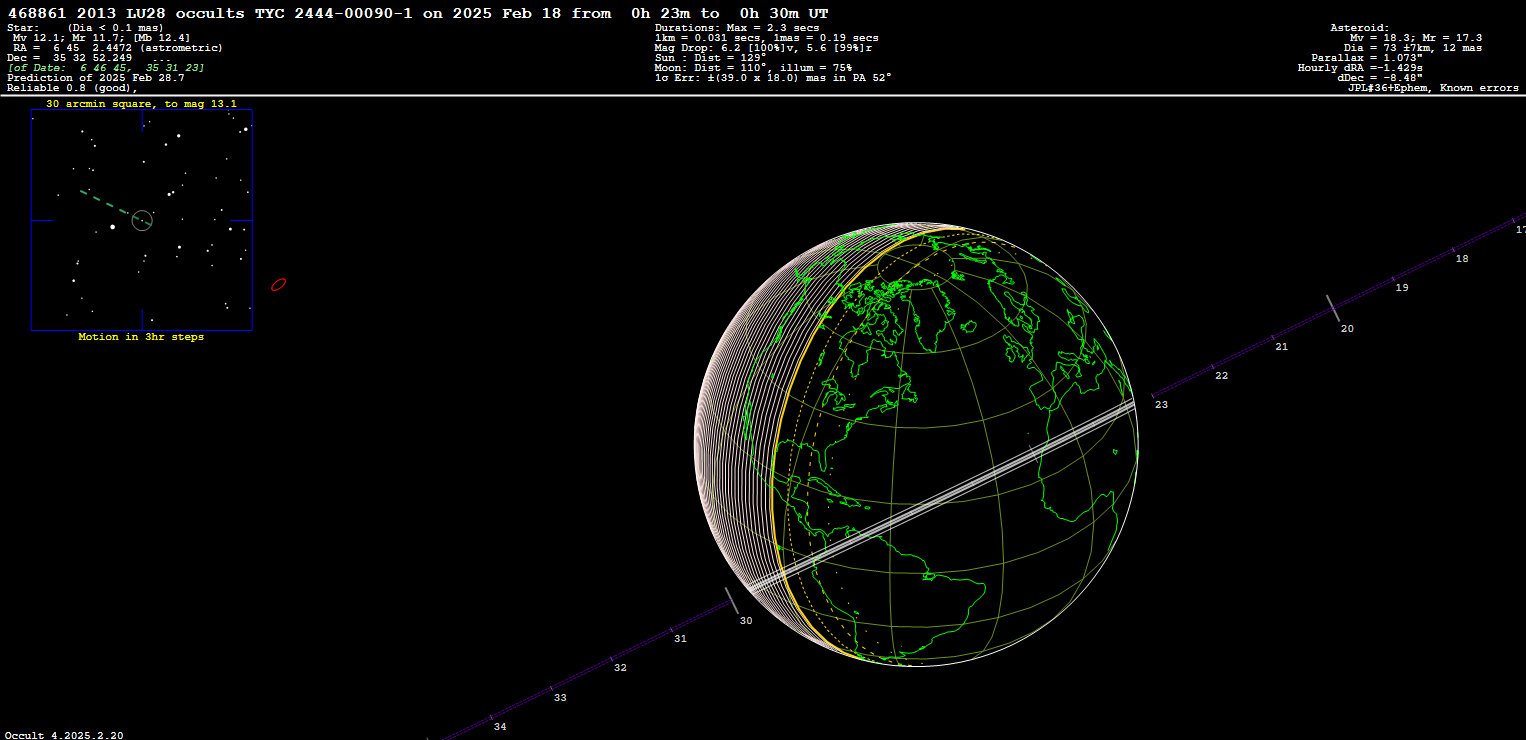The width and height of the screenshot is (1526, 740).
Task: Click the red error ellipse beside the star chart
Action: tap(279, 285)
